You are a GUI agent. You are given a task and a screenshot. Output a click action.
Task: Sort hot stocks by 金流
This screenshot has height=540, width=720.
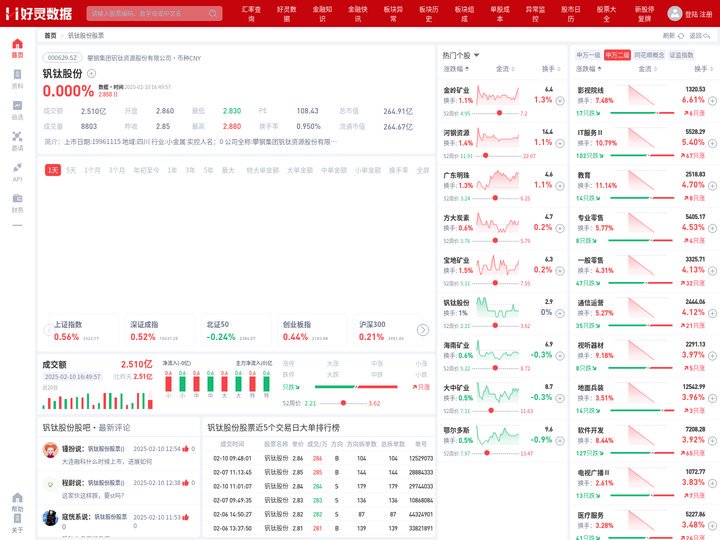[x=505, y=69]
